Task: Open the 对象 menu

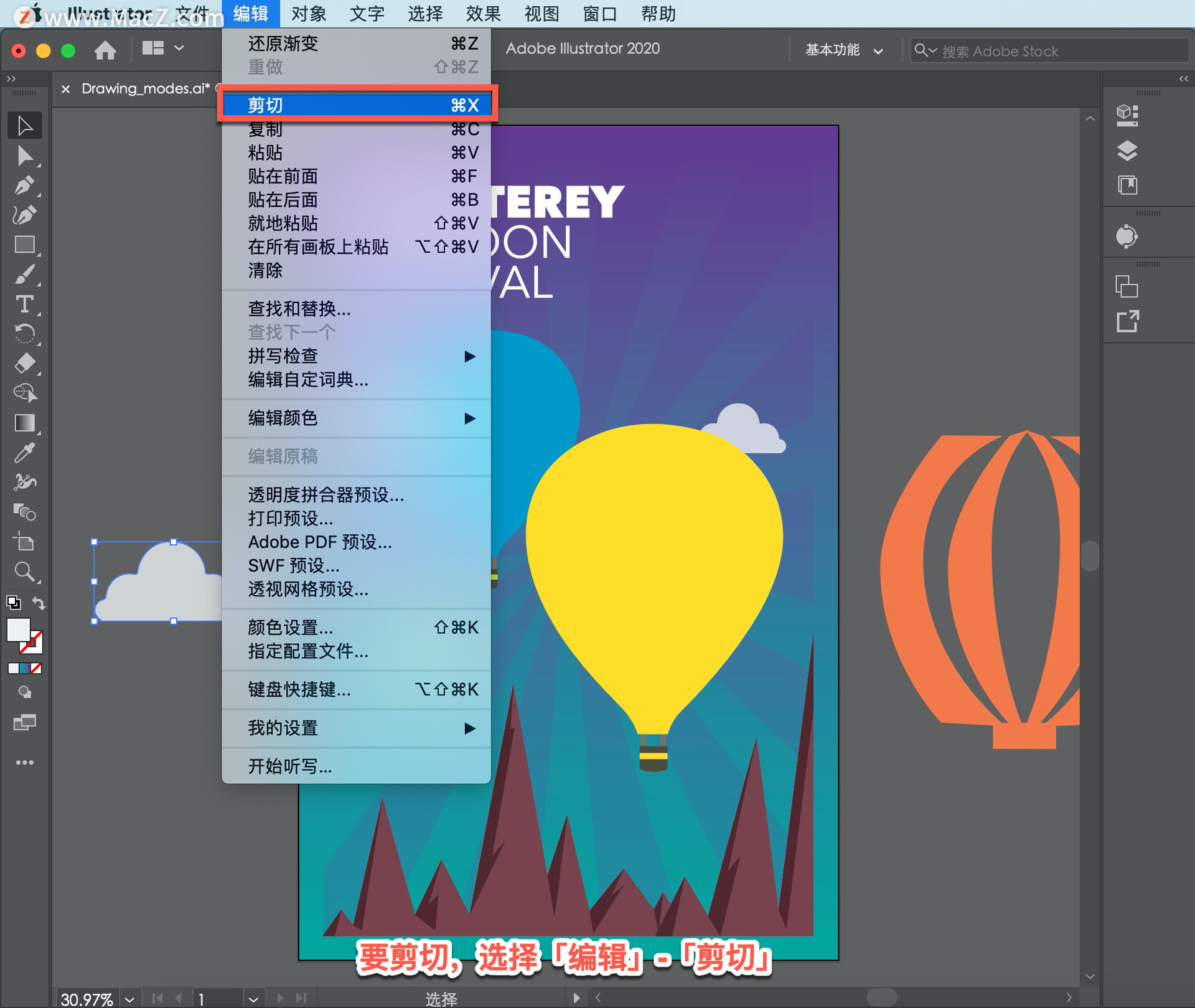Action: click(x=308, y=13)
